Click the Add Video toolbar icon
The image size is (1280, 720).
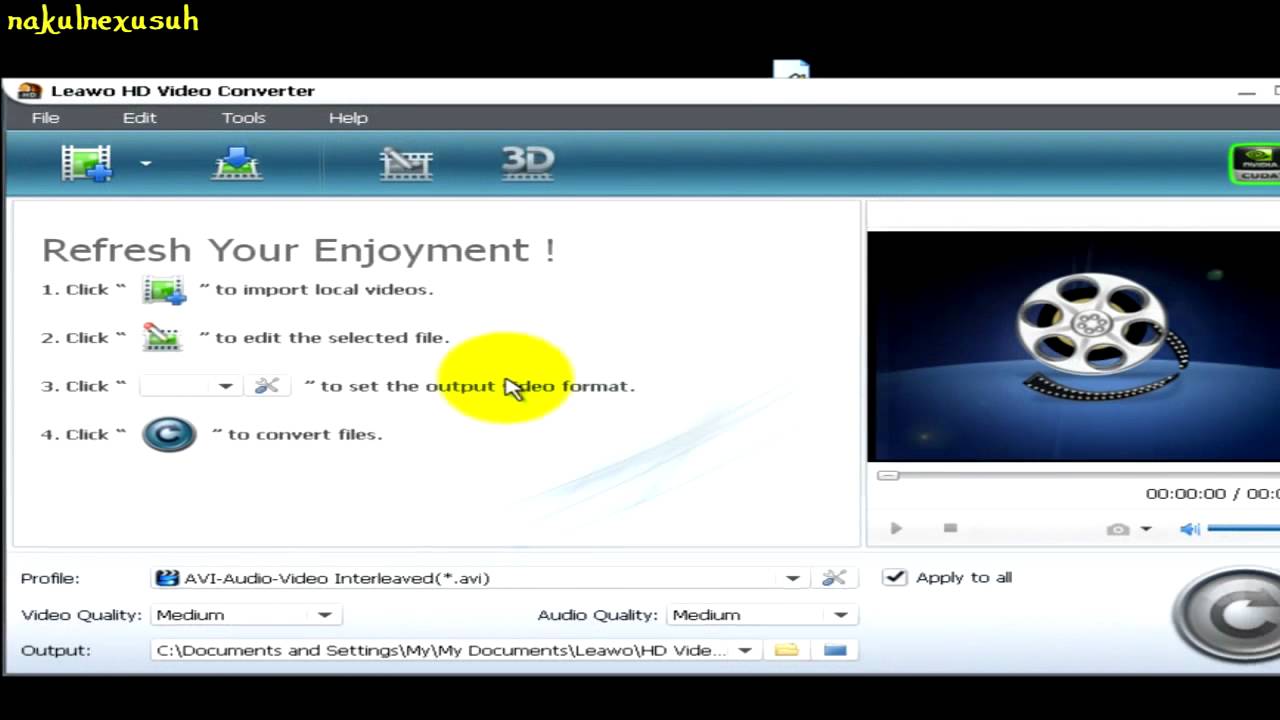click(86, 163)
